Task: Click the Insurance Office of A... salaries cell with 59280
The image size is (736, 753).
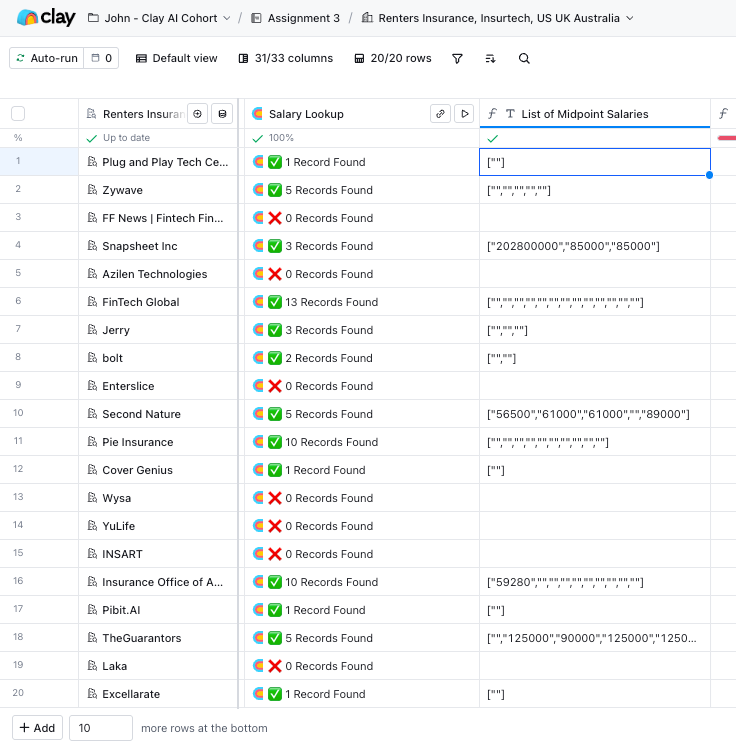Action: [595, 582]
